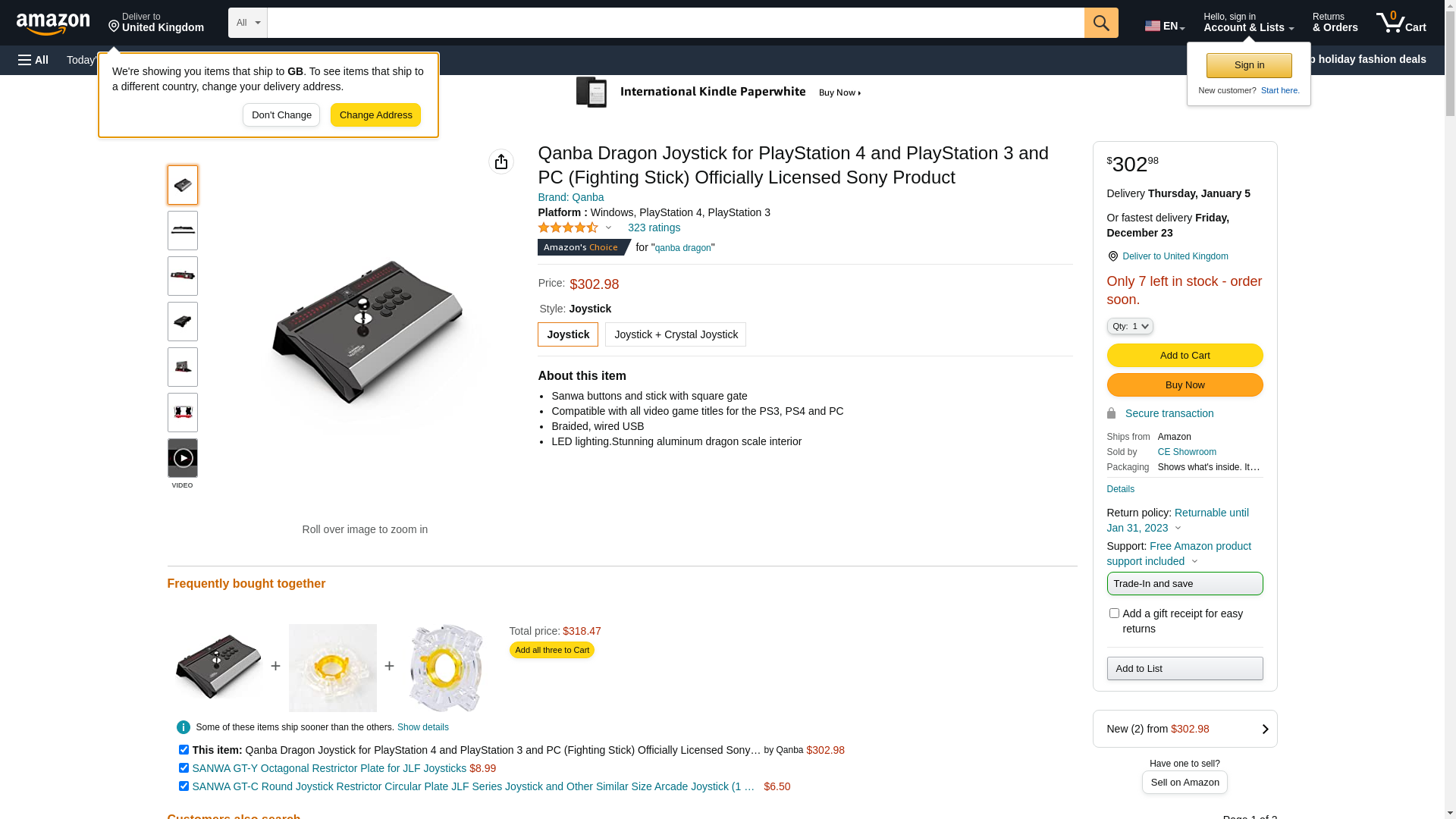Select the Joystick + Crystal Joystick style
This screenshot has width=1456, height=819.
676,334
